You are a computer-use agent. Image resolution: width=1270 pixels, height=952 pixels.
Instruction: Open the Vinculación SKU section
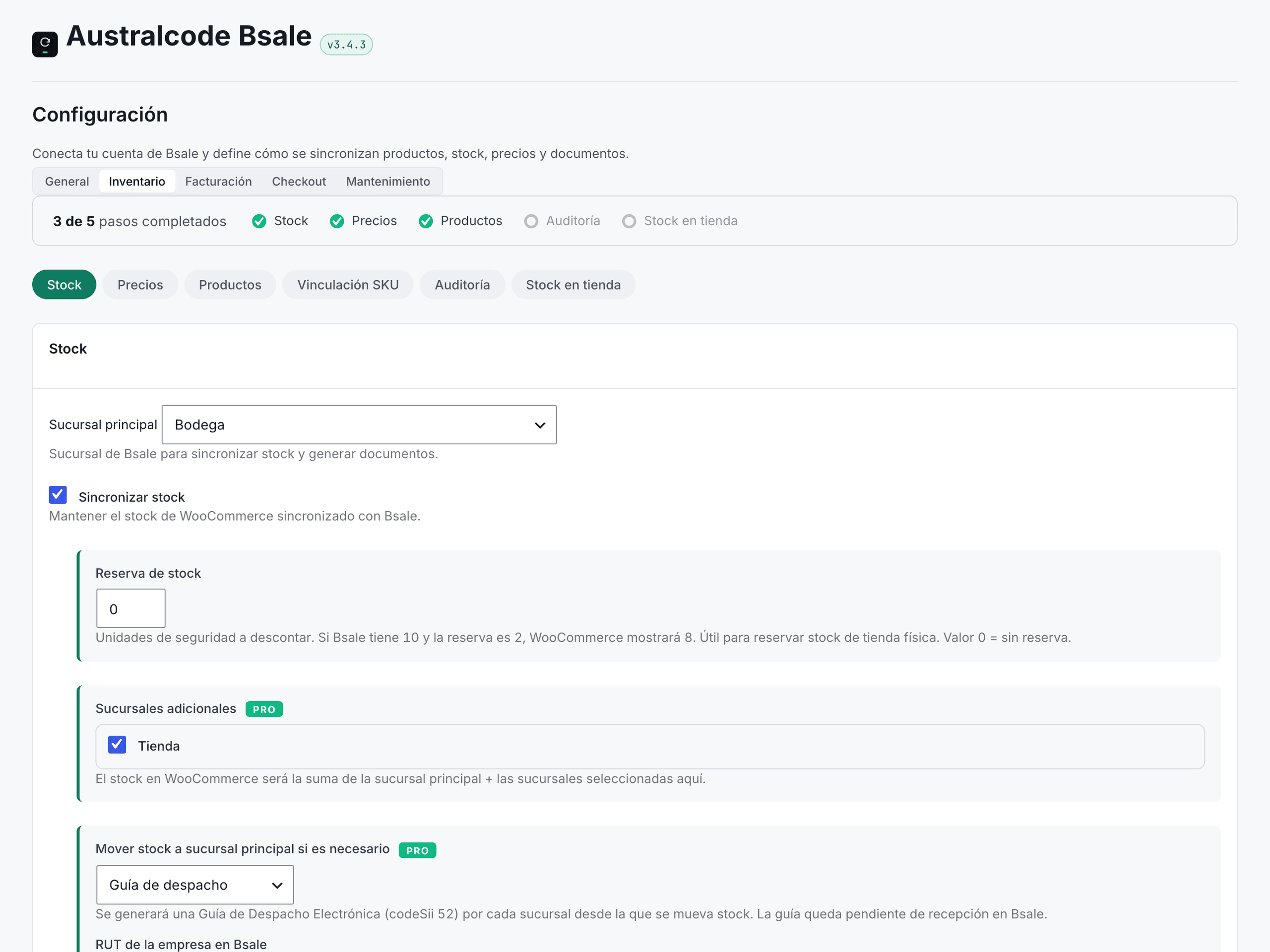coord(348,285)
